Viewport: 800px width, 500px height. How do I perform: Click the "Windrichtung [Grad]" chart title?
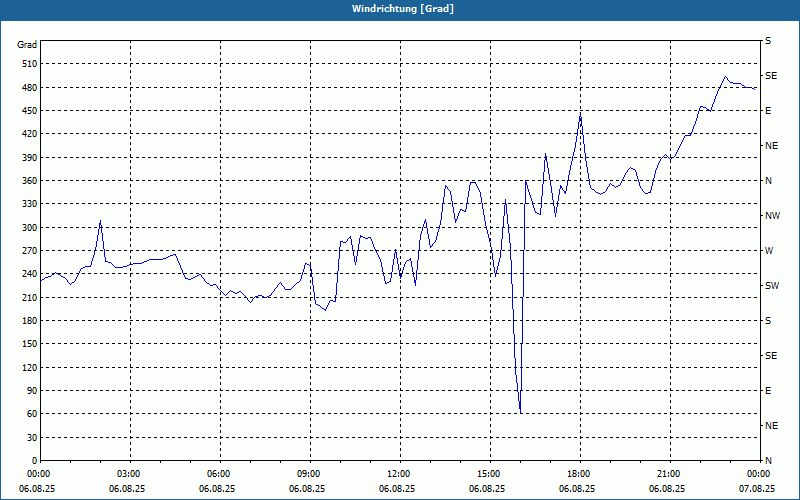point(403,9)
